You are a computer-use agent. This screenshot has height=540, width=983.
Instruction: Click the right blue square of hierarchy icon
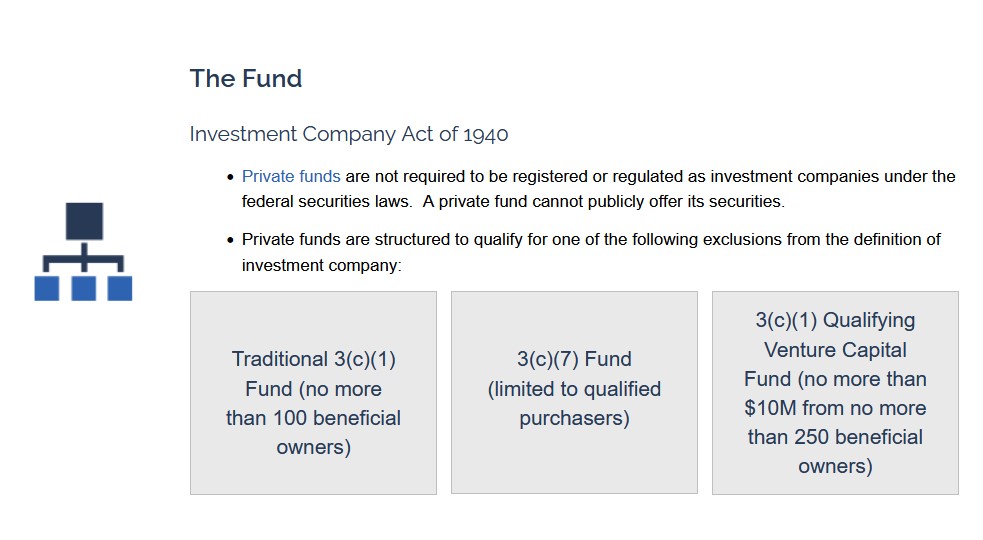[x=120, y=289]
